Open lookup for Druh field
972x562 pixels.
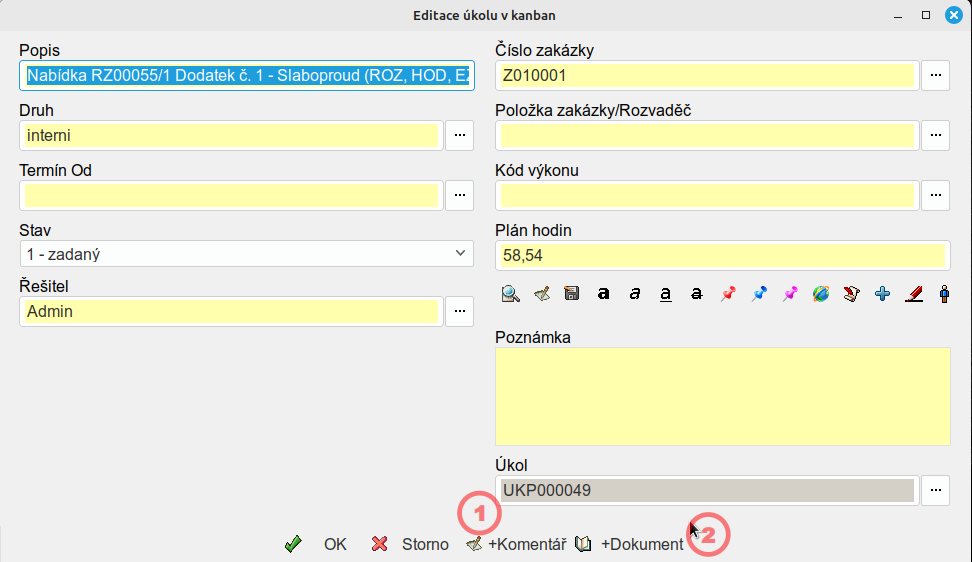(459, 135)
